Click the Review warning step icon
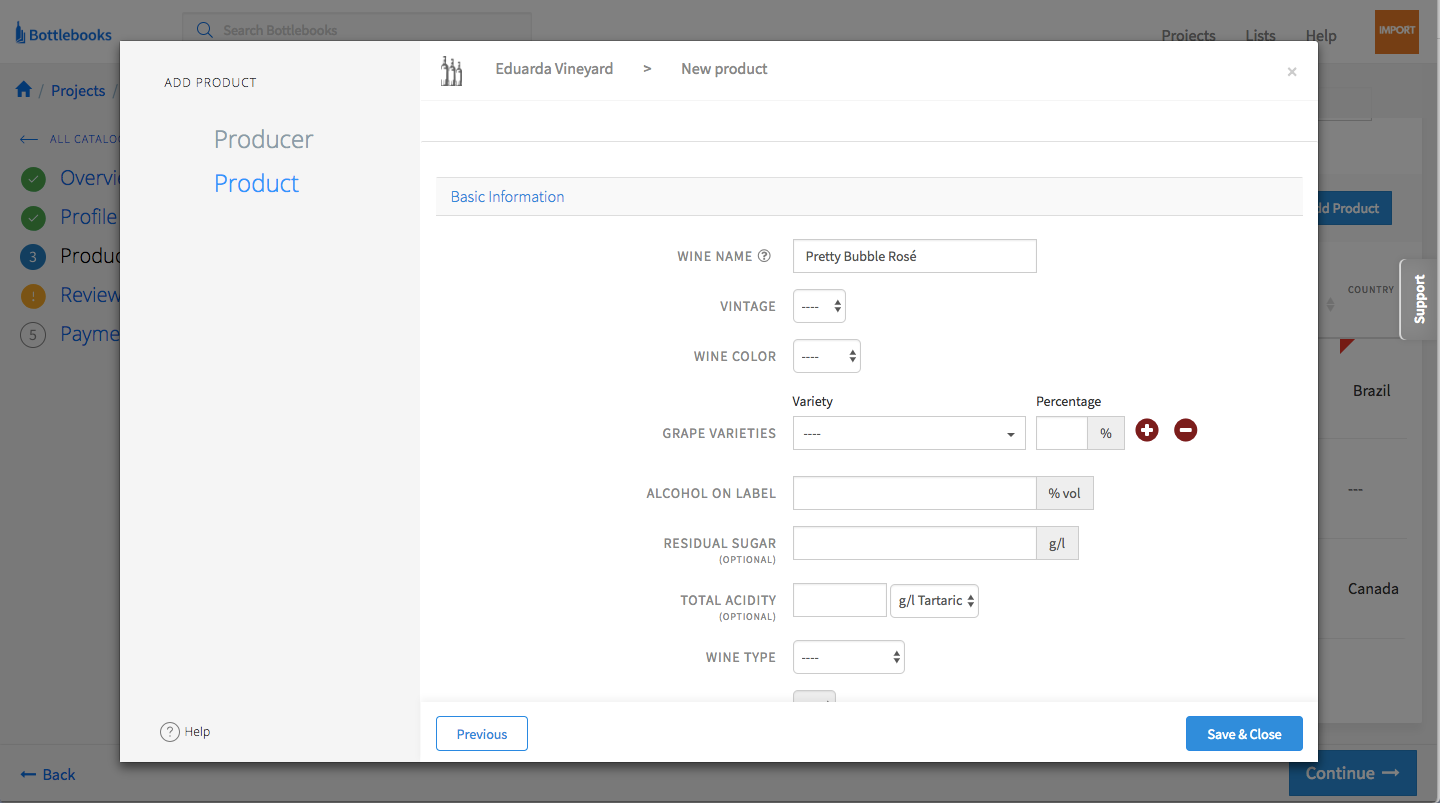Screen dimensions: 1440x803 pyautogui.click(x=33, y=296)
